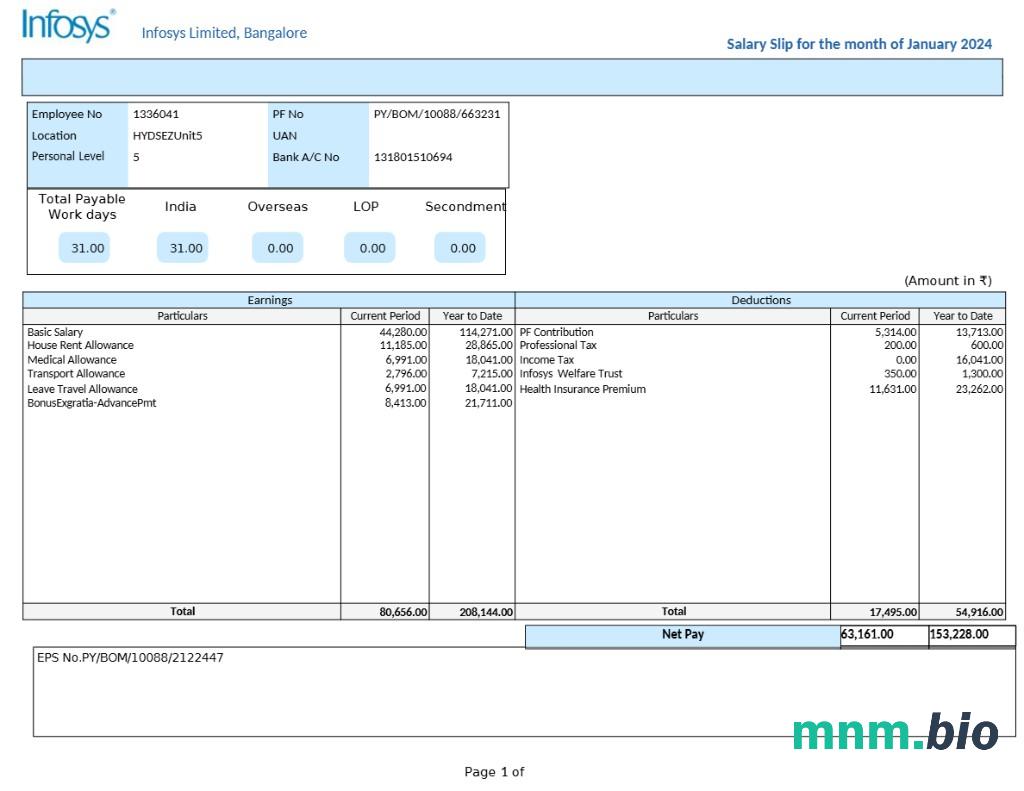Click the Earnings column header
The image size is (1024, 791).
pos(269,300)
